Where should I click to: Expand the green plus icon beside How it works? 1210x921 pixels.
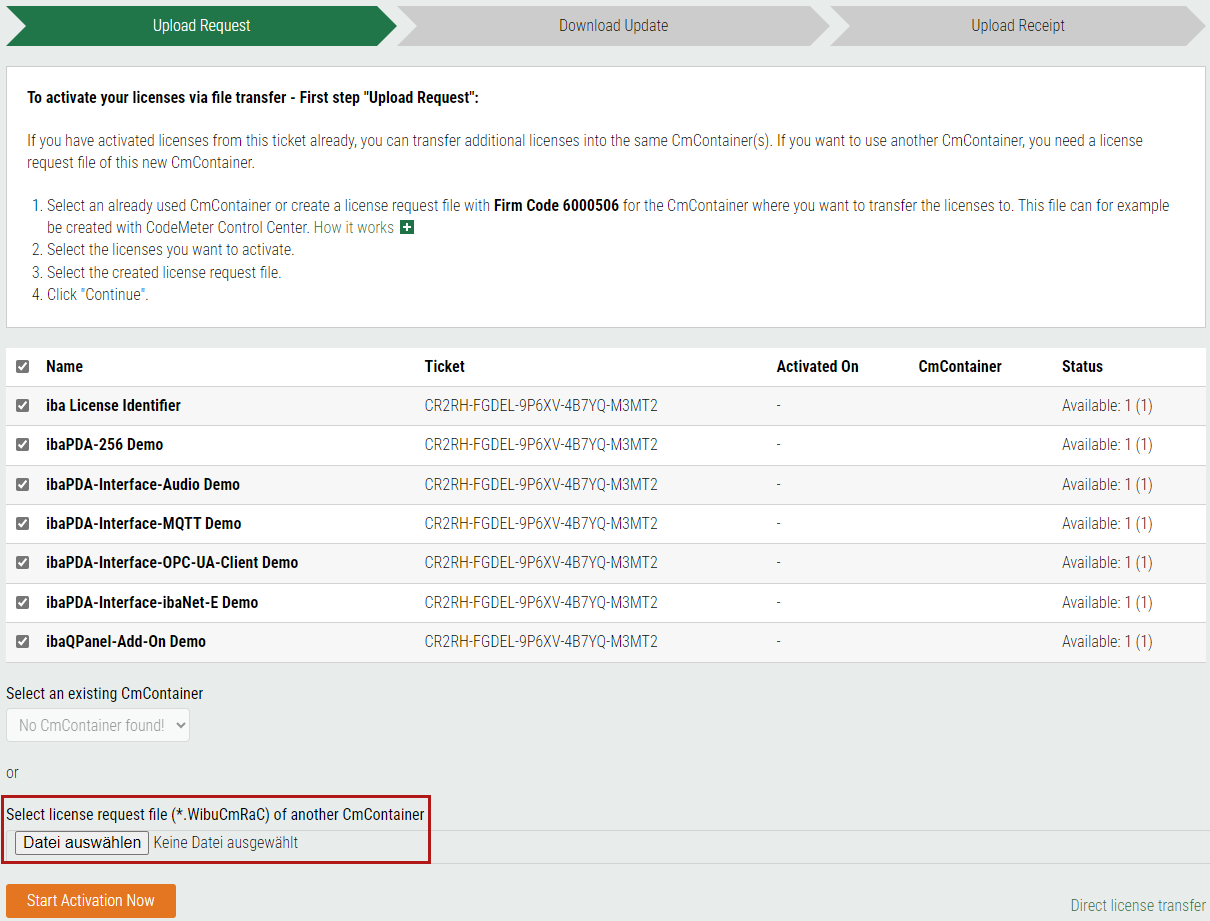pyautogui.click(x=407, y=228)
